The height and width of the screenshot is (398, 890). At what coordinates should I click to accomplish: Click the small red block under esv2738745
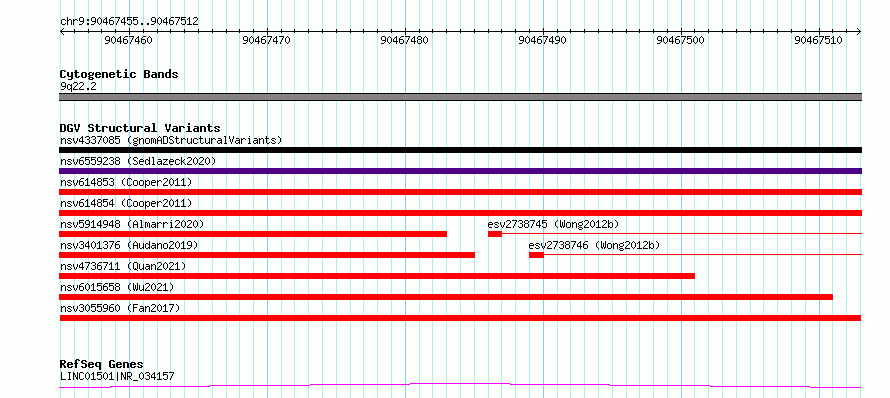click(494, 234)
